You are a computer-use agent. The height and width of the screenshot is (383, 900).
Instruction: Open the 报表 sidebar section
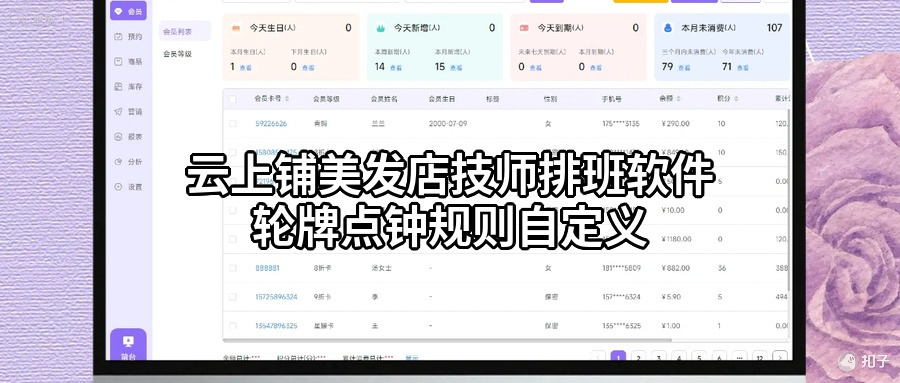coord(128,137)
